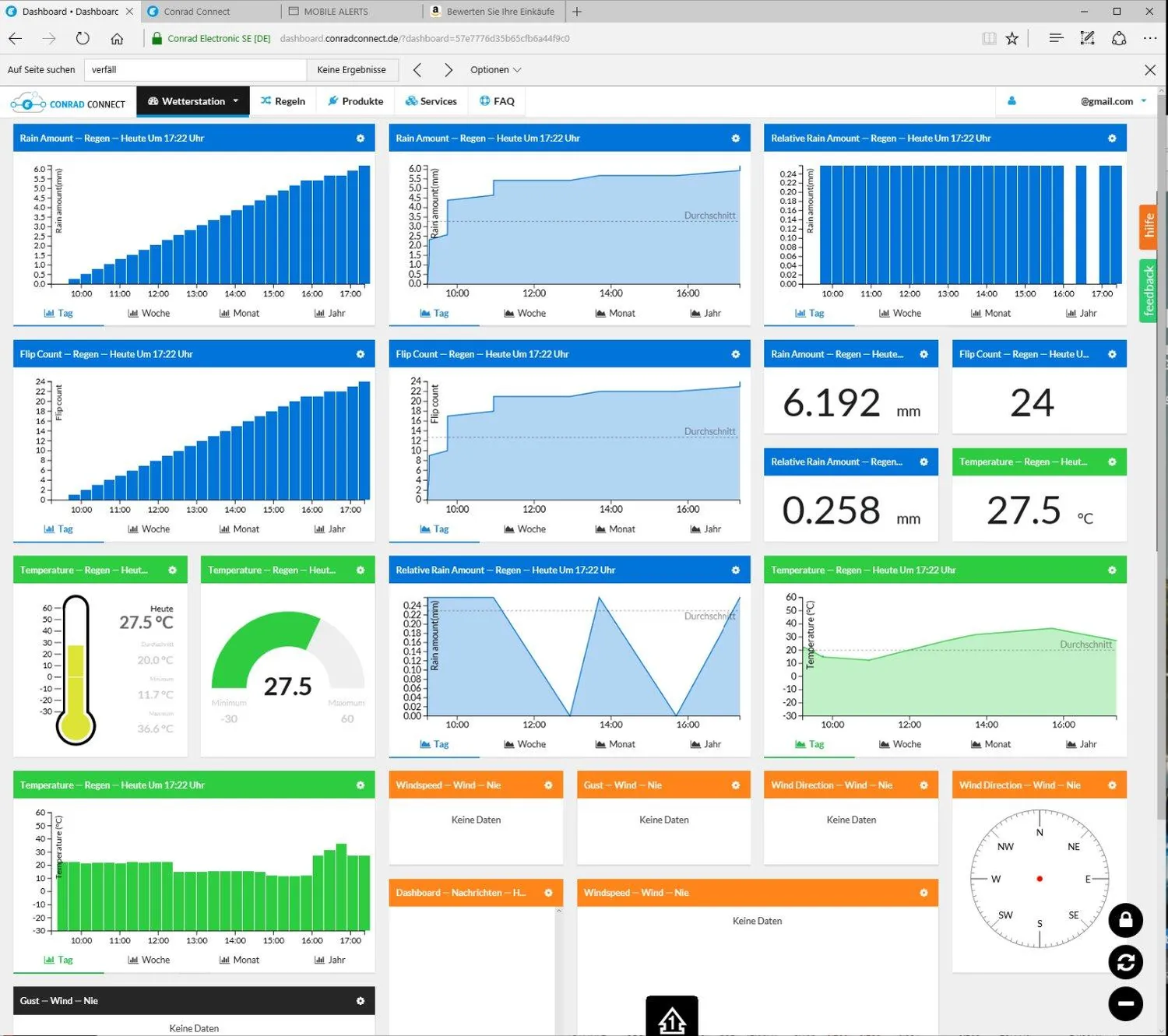Click gear on Dashboard Nachrichten widget

coord(548,893)
